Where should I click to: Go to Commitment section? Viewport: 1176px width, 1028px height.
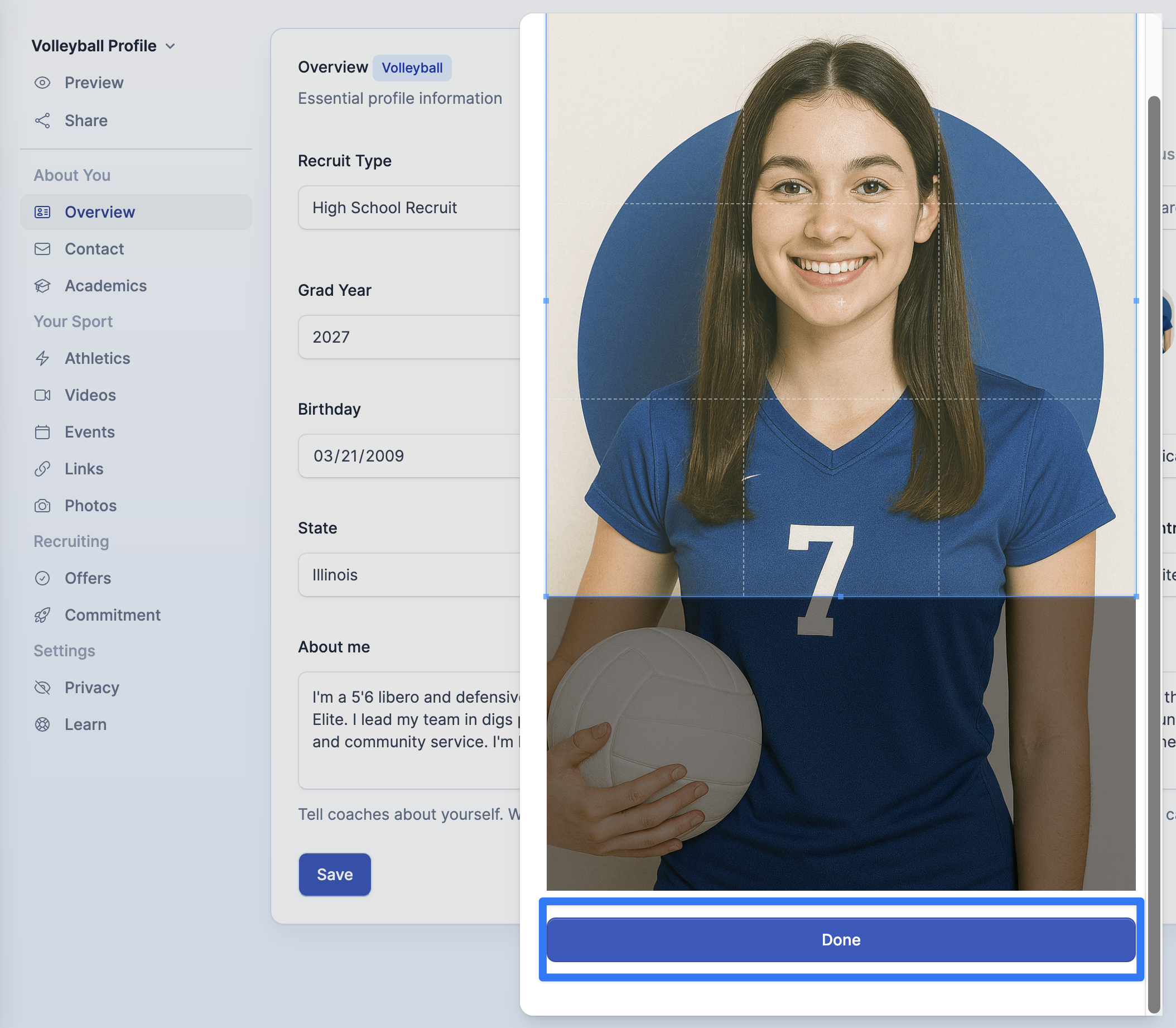[112, 615]
